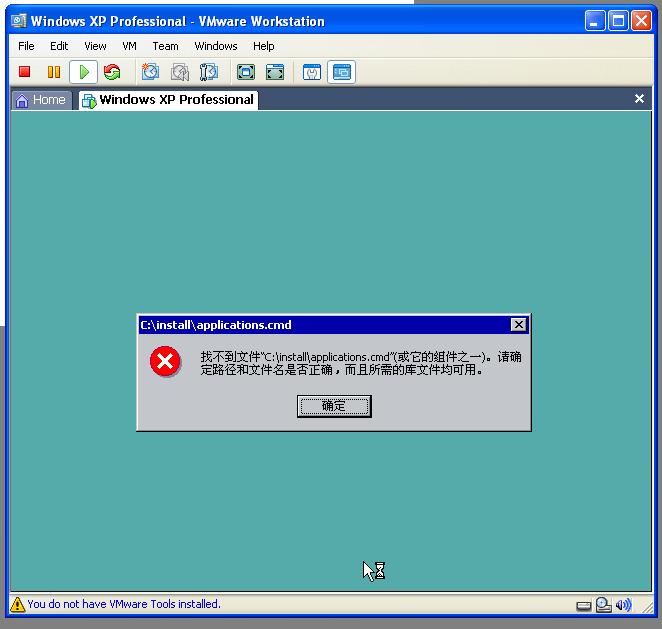Viewport: 662px width, 629px height.
Task: Close the applications.cmd error dialog
Action: 518,324
